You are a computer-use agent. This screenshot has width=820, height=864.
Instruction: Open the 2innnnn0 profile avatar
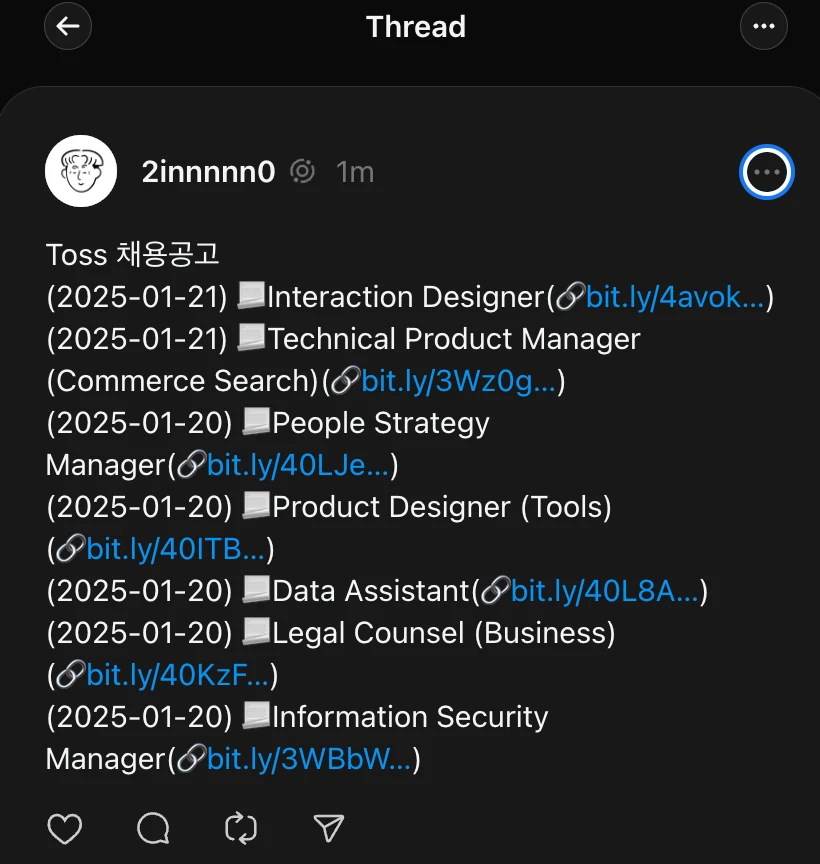(81, 171)
